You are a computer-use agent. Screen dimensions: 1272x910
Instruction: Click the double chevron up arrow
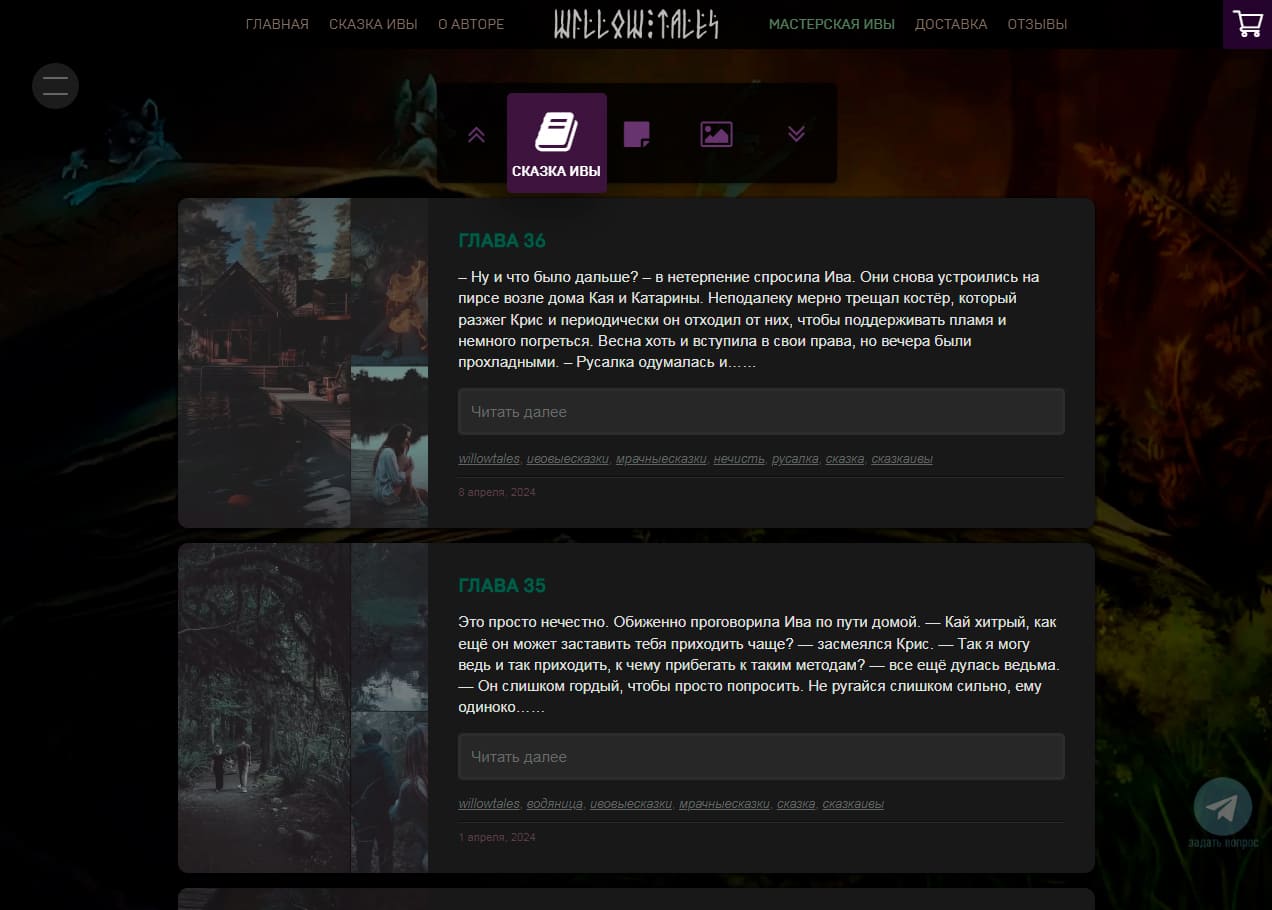[476, 134]
